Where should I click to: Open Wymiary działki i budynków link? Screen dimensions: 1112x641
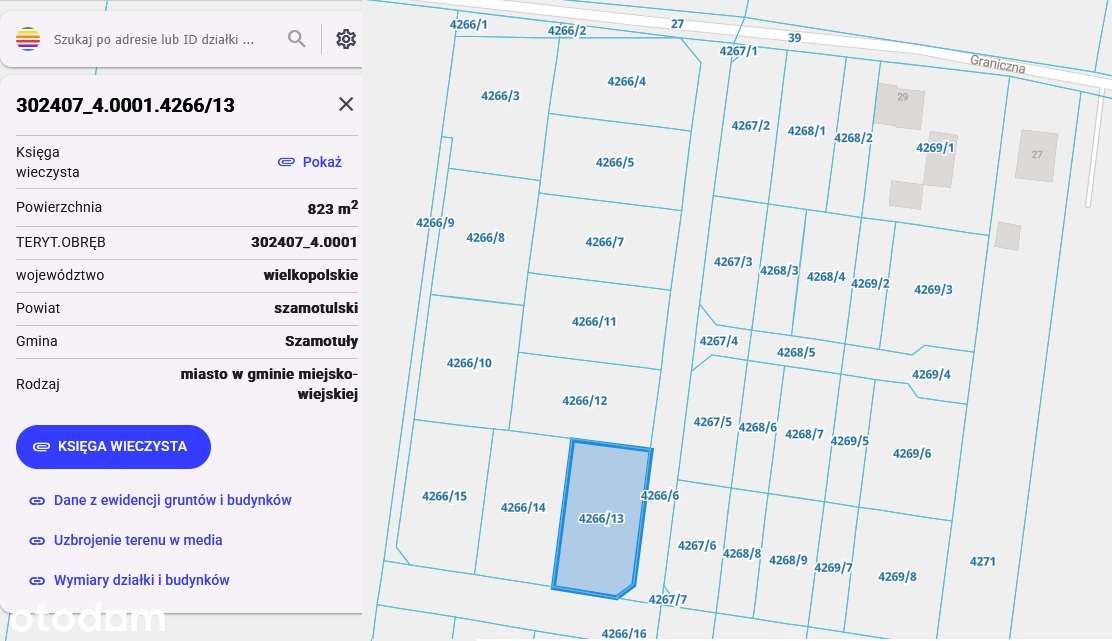pos(142,580)
